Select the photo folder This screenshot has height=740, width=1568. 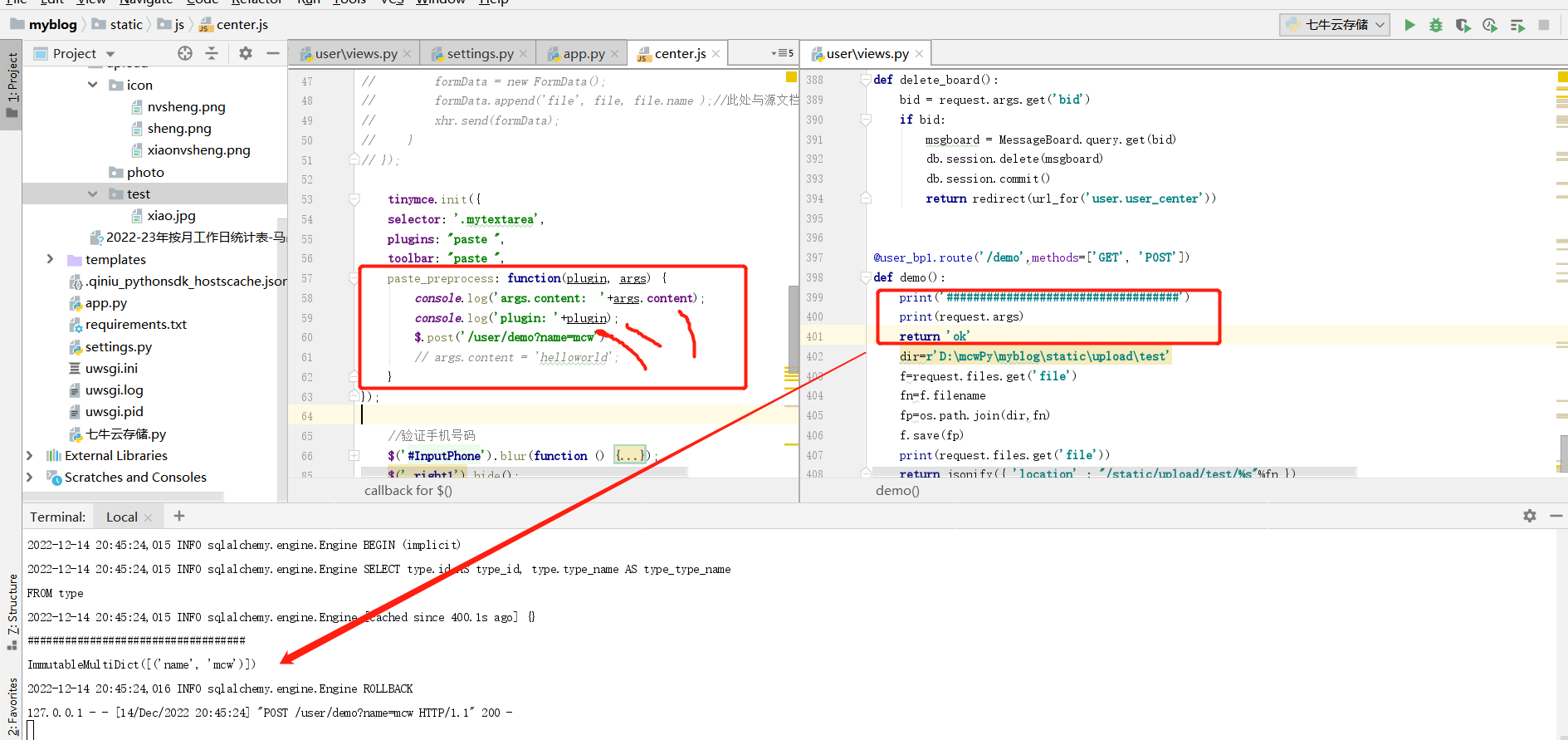click(145, 172)
